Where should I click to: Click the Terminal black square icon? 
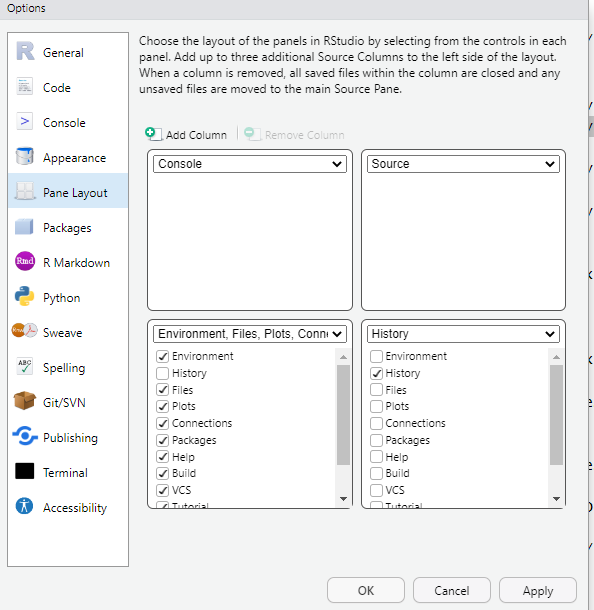(25, 471)
